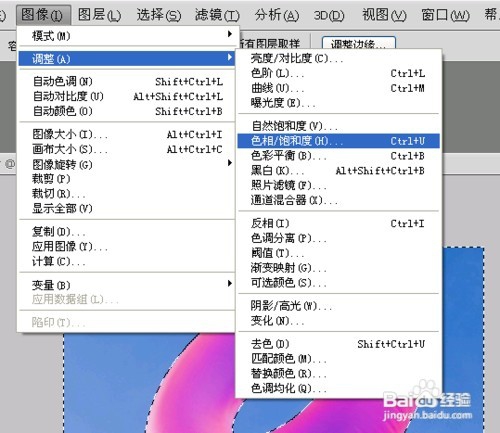Apply 色调均化(Q) adjustment
This screenshot has width=500, height=433.
(339, 388)
